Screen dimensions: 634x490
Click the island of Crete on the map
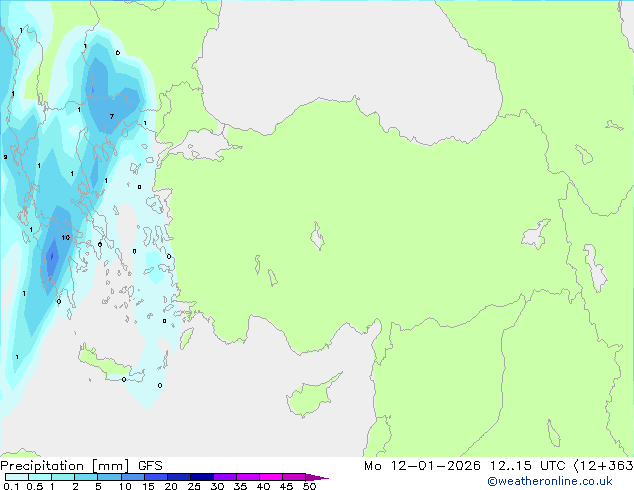point(109,365)
